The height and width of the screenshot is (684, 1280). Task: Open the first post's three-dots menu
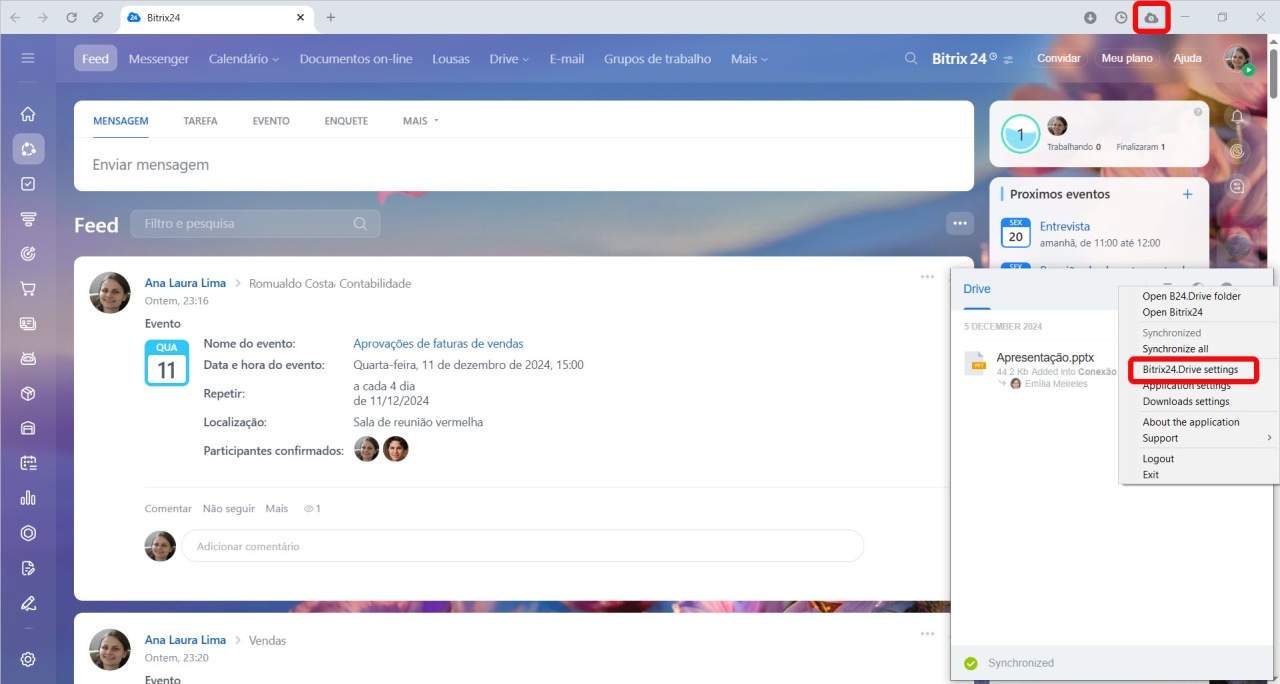pos(927,277)
